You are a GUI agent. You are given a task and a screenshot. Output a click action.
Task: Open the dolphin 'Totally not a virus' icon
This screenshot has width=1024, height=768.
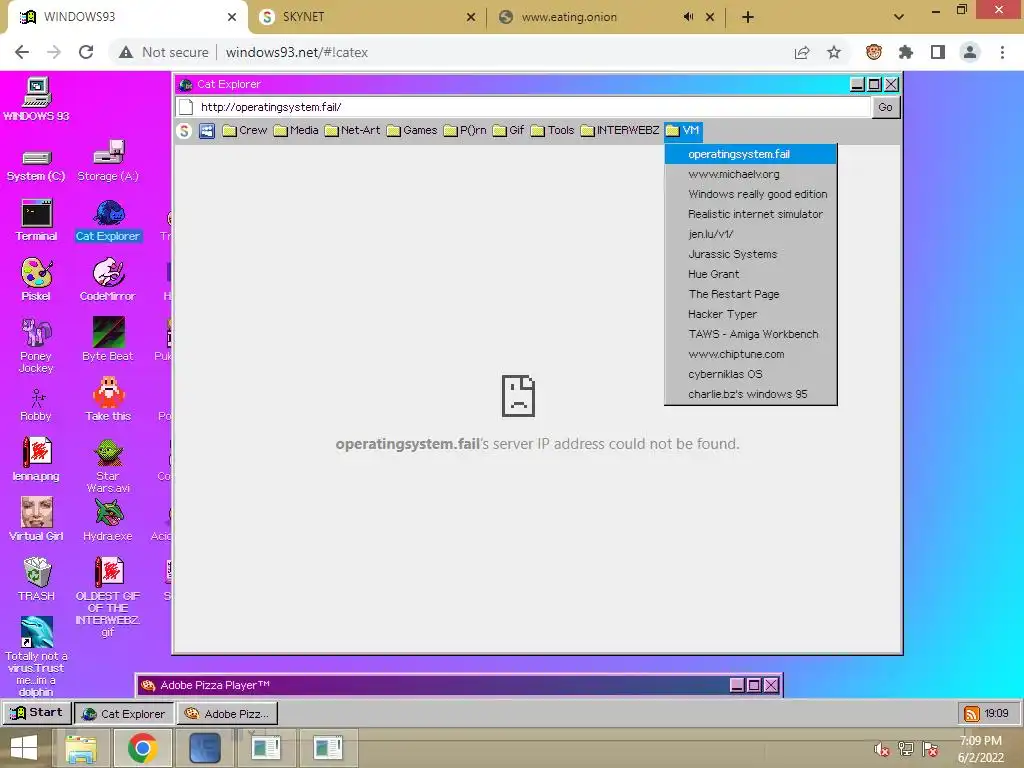pos(36,656)
